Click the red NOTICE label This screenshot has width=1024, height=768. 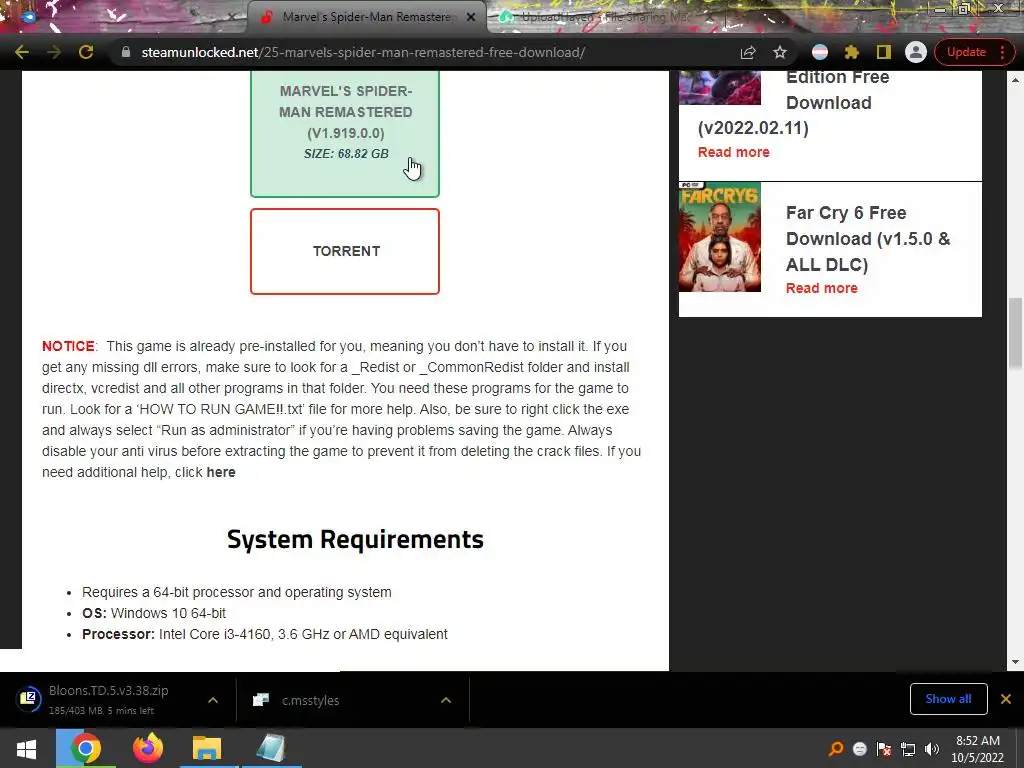click(68, 346)
